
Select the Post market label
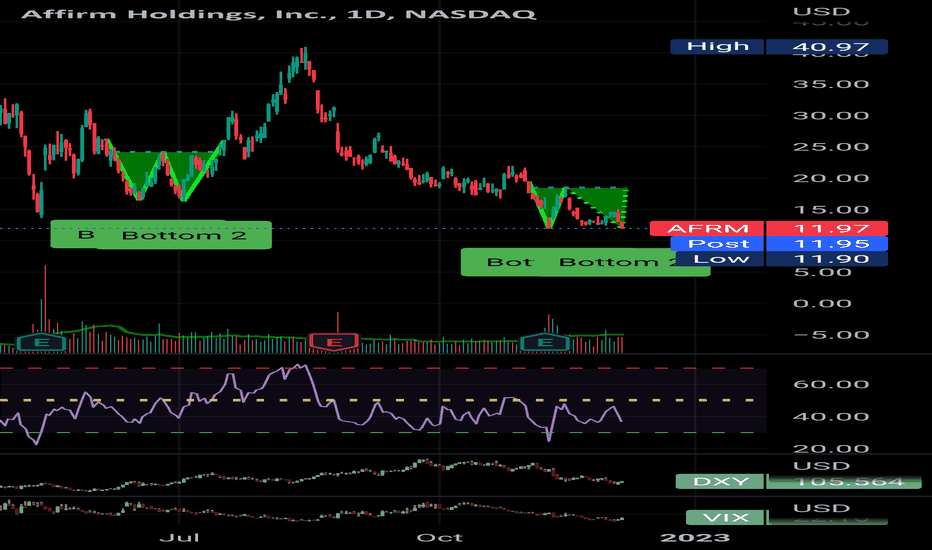(x=717, y=244)
